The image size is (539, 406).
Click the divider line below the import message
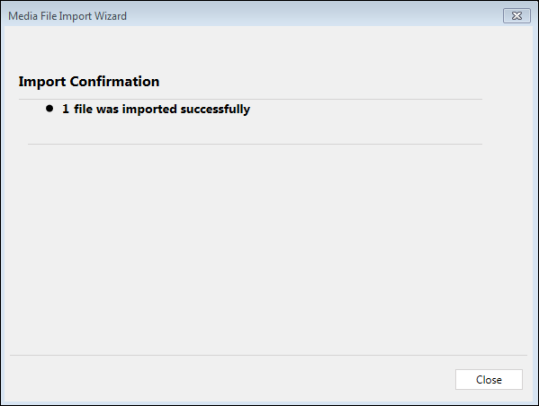[255, 144]
